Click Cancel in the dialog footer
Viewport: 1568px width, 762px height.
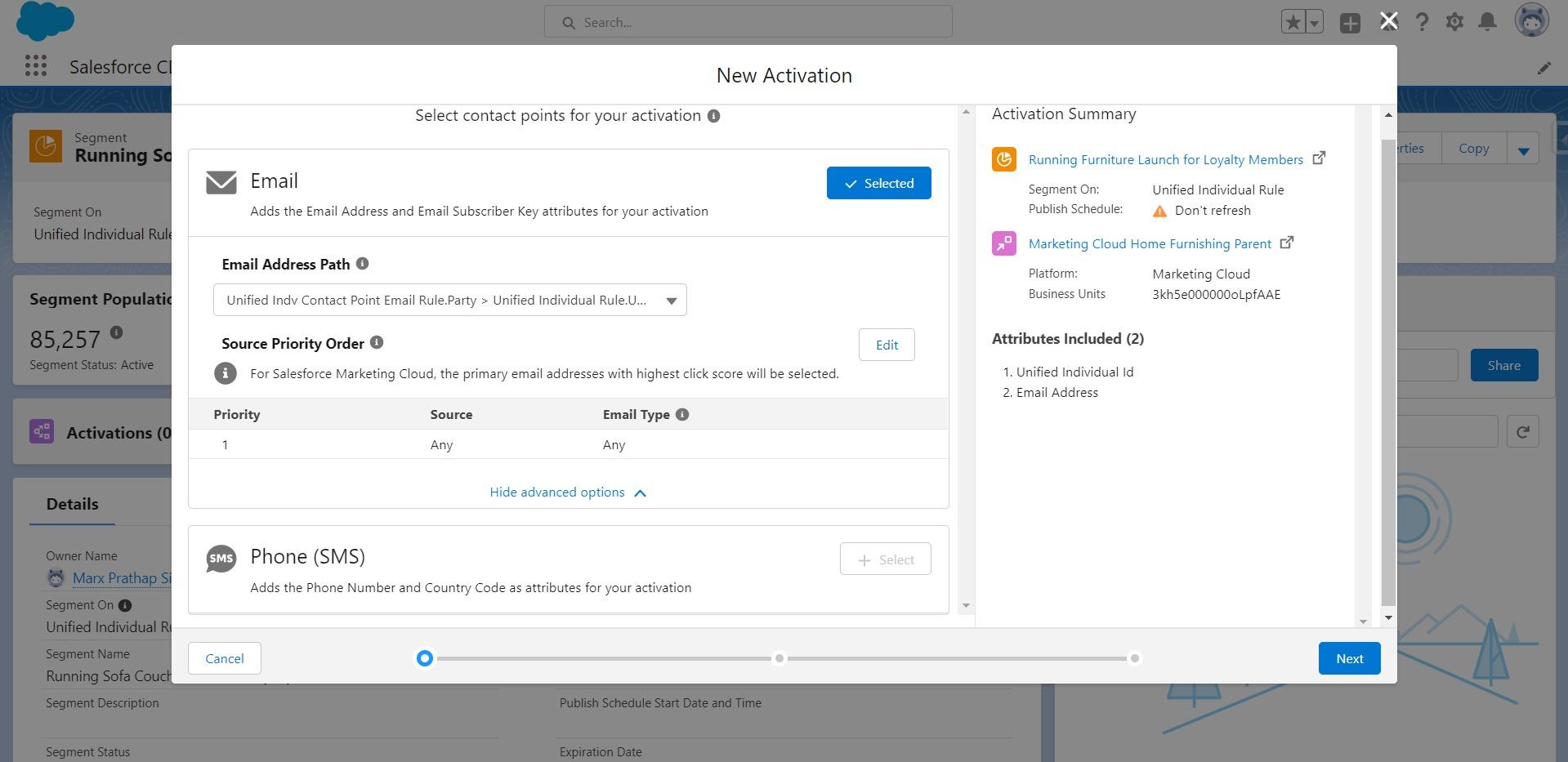[225, 658]
